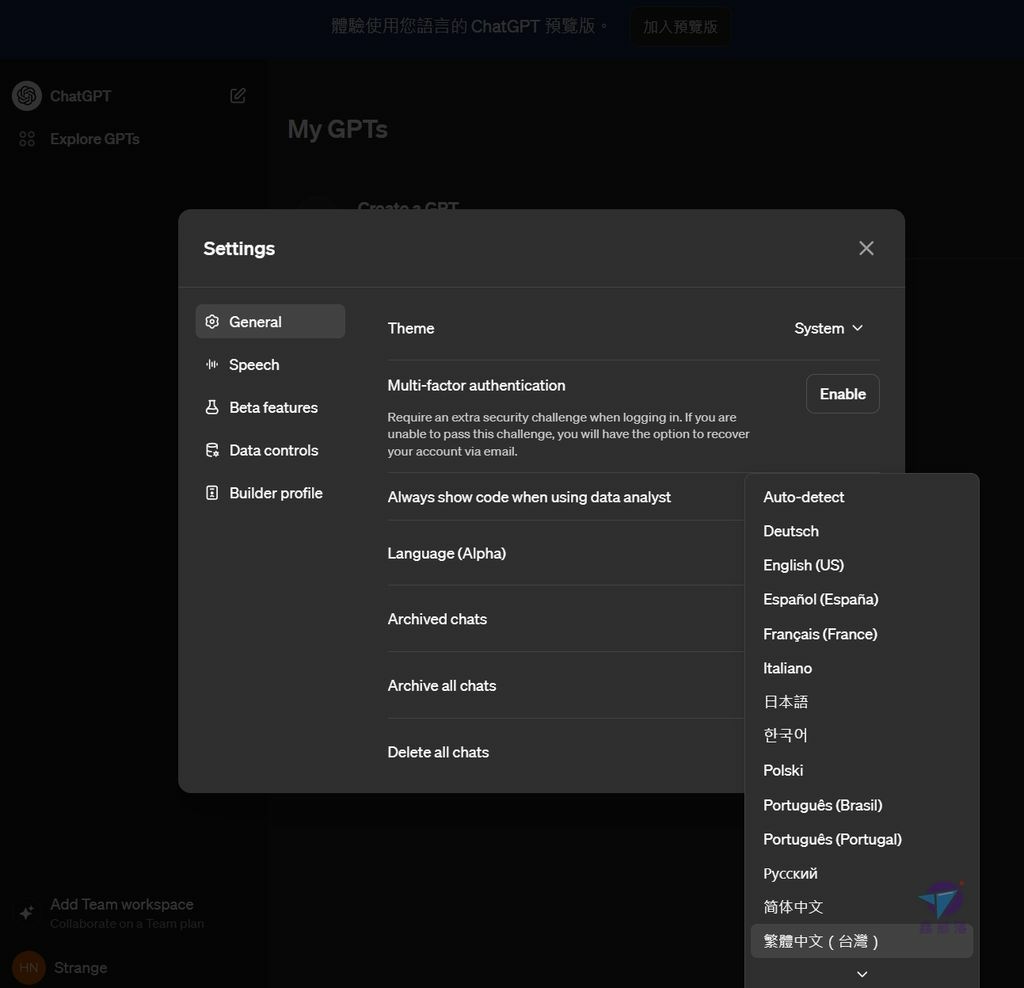Open the Beta features tab
The width and height of the screenshot is (1024, 988).
[270, 407]
